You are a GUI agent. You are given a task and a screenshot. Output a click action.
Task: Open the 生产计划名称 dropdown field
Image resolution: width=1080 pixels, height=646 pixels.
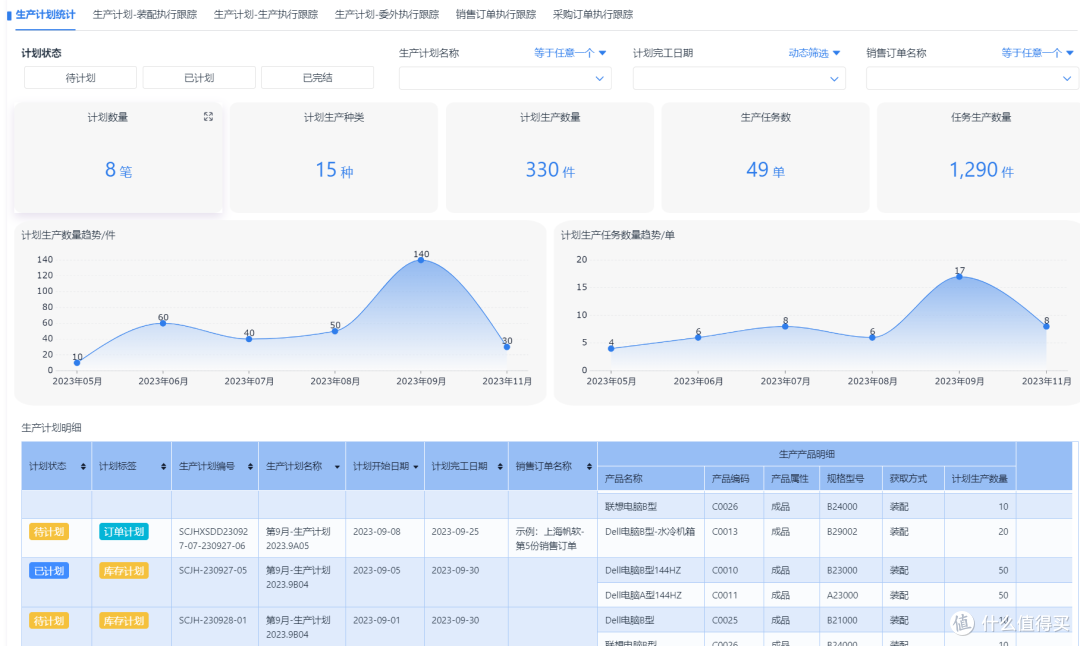click(x=506, y=79)
